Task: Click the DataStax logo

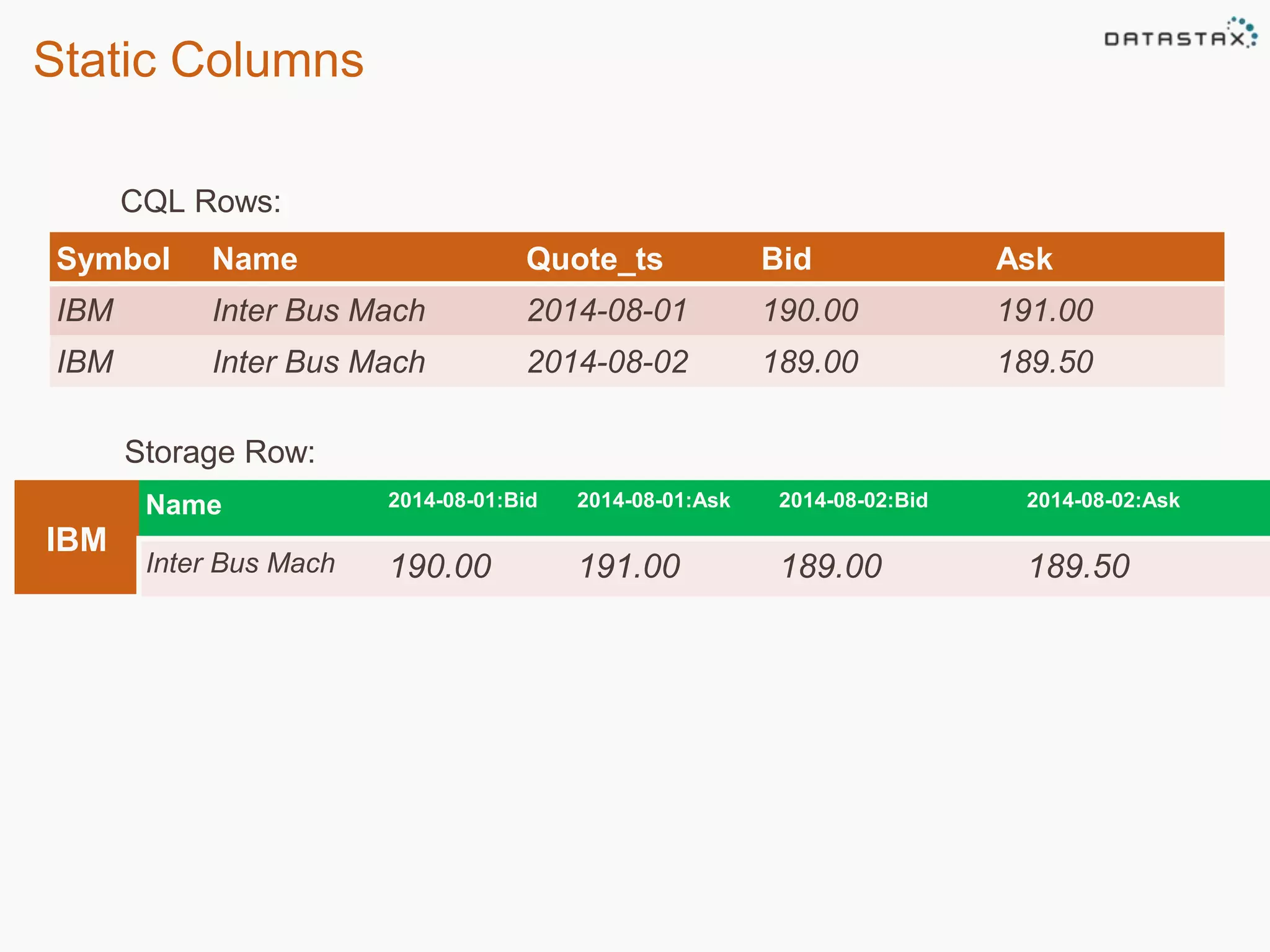Action: 1181,33
